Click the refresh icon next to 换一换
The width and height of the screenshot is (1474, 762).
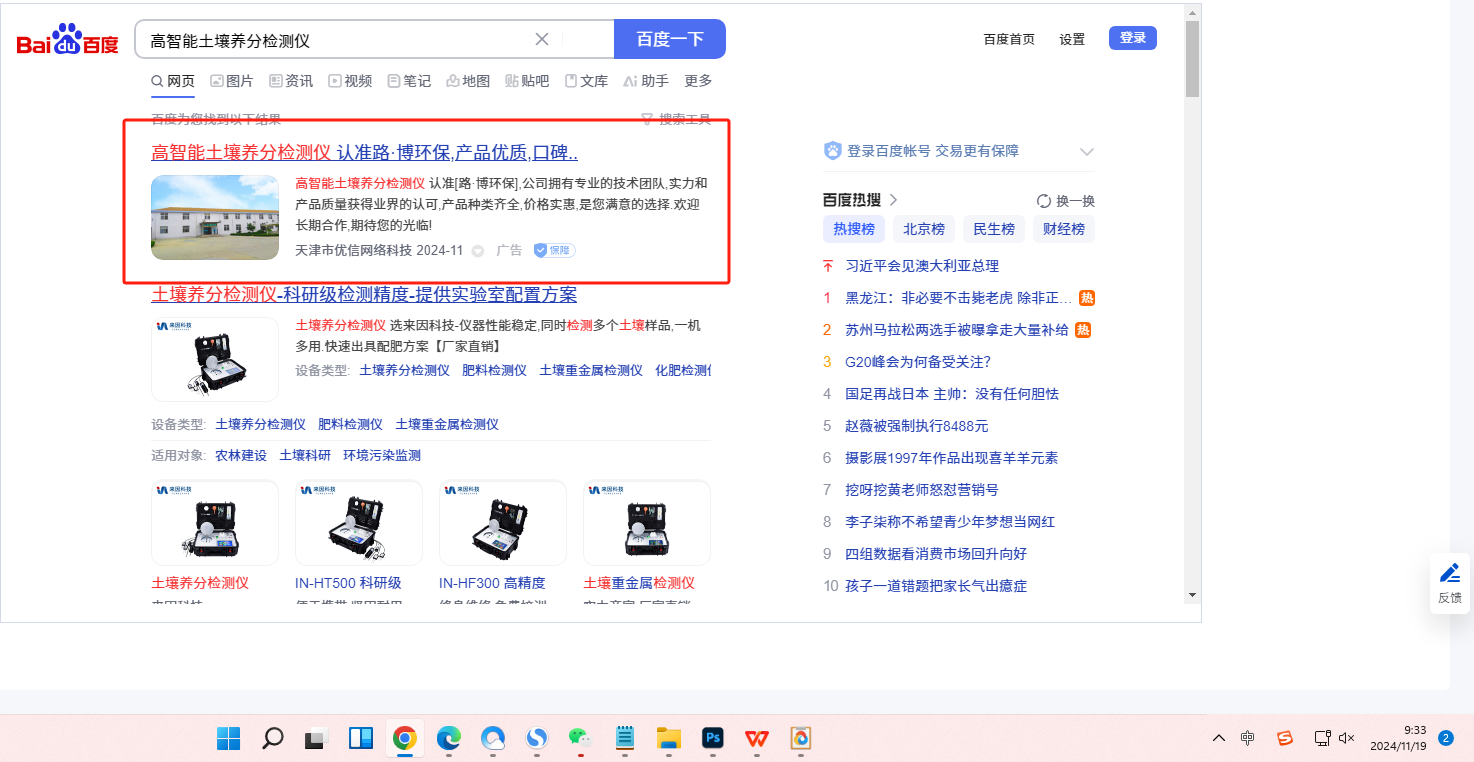[1044, 201]
